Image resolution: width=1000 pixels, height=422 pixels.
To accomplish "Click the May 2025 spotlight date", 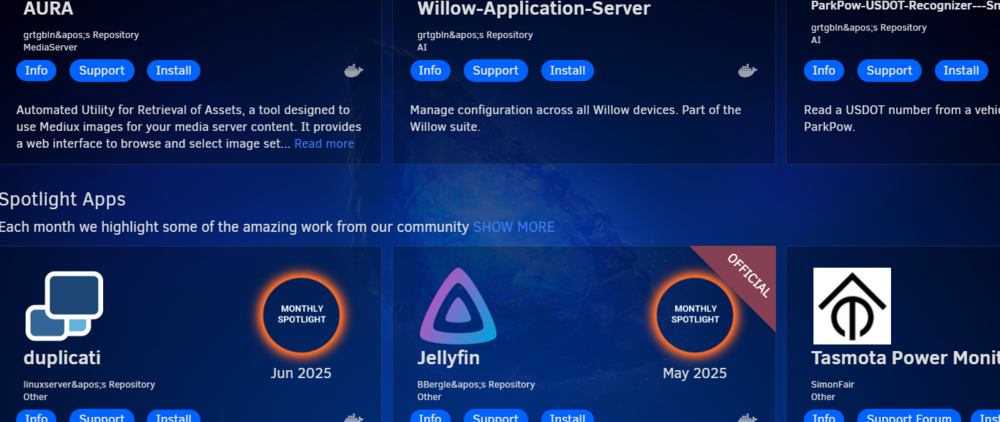I will [695, 374].
